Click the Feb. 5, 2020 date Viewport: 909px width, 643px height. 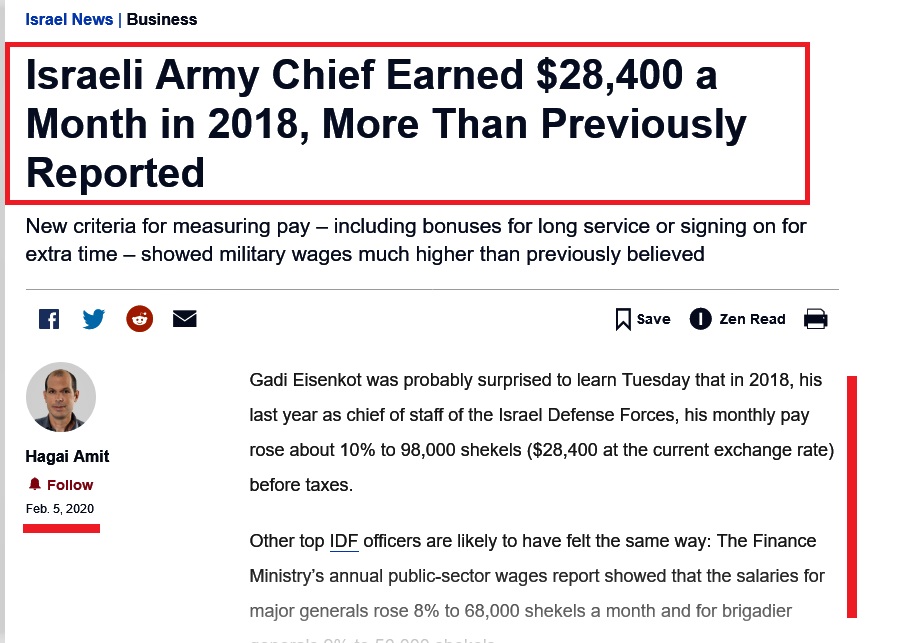60,508
